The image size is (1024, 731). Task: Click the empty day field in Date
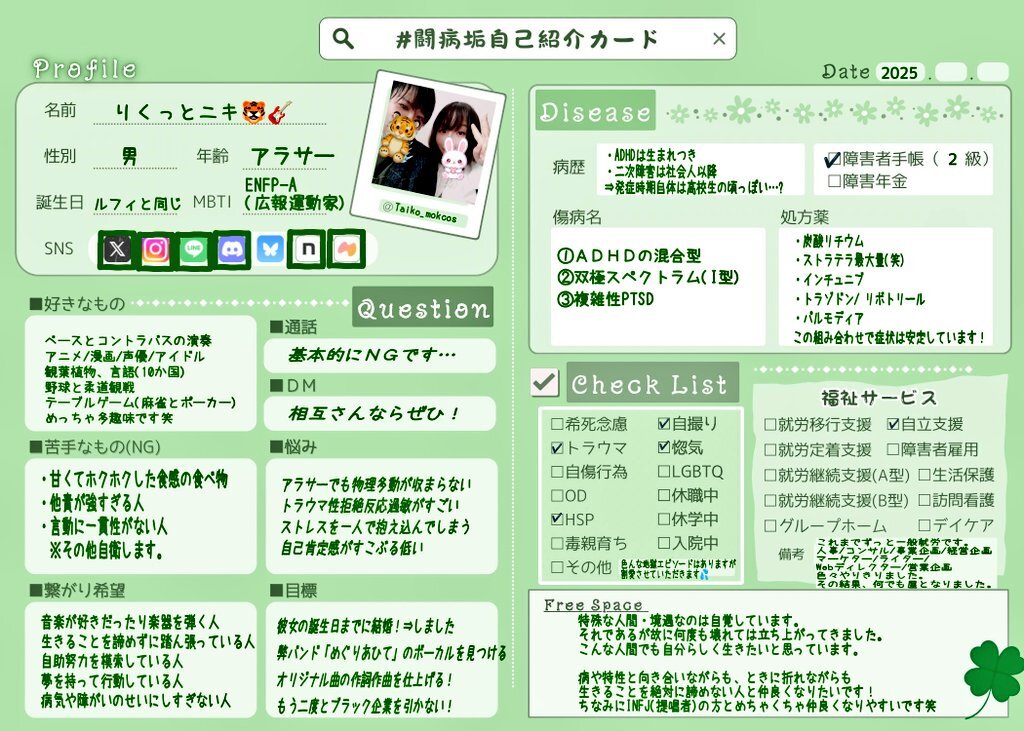click(993, 72)
